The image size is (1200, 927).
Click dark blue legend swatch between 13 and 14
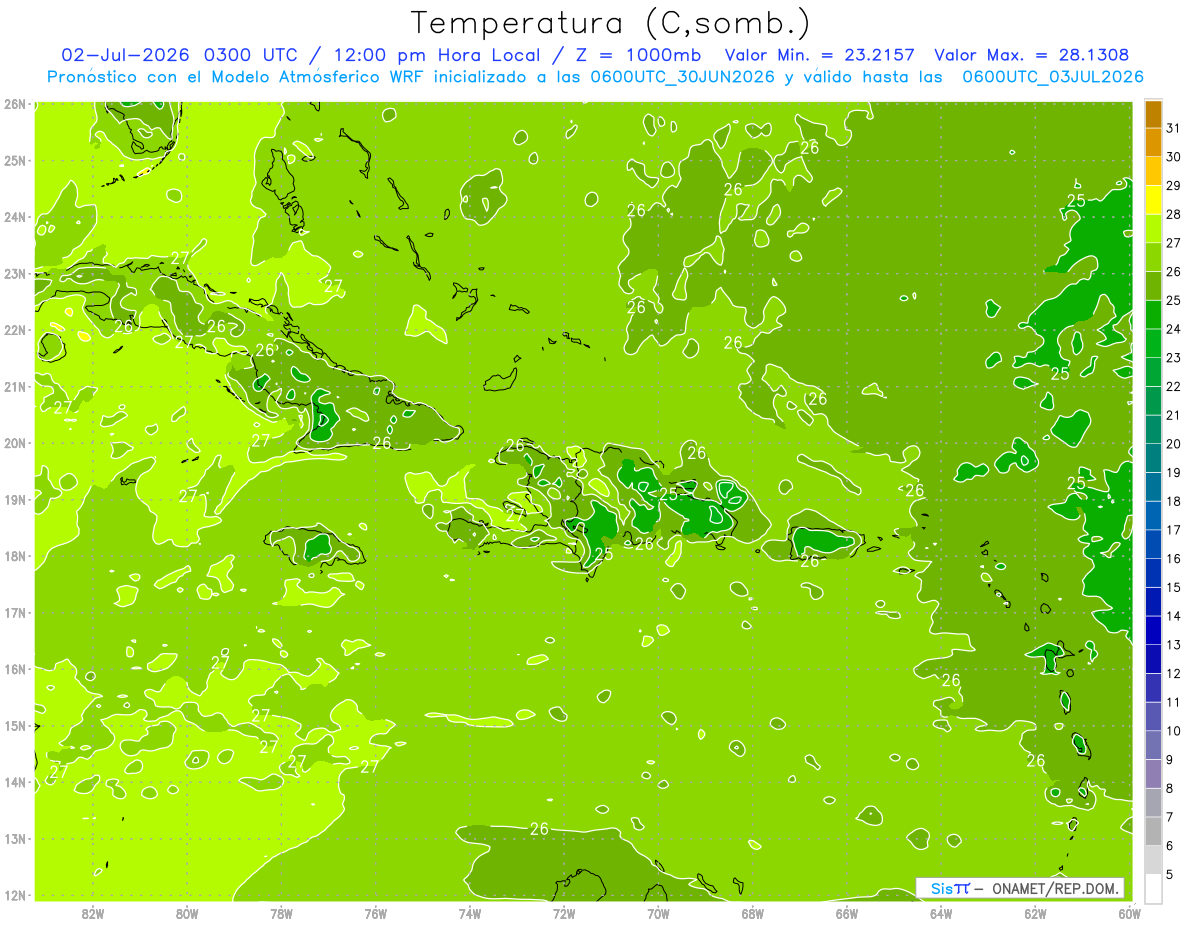point(1153,630)
